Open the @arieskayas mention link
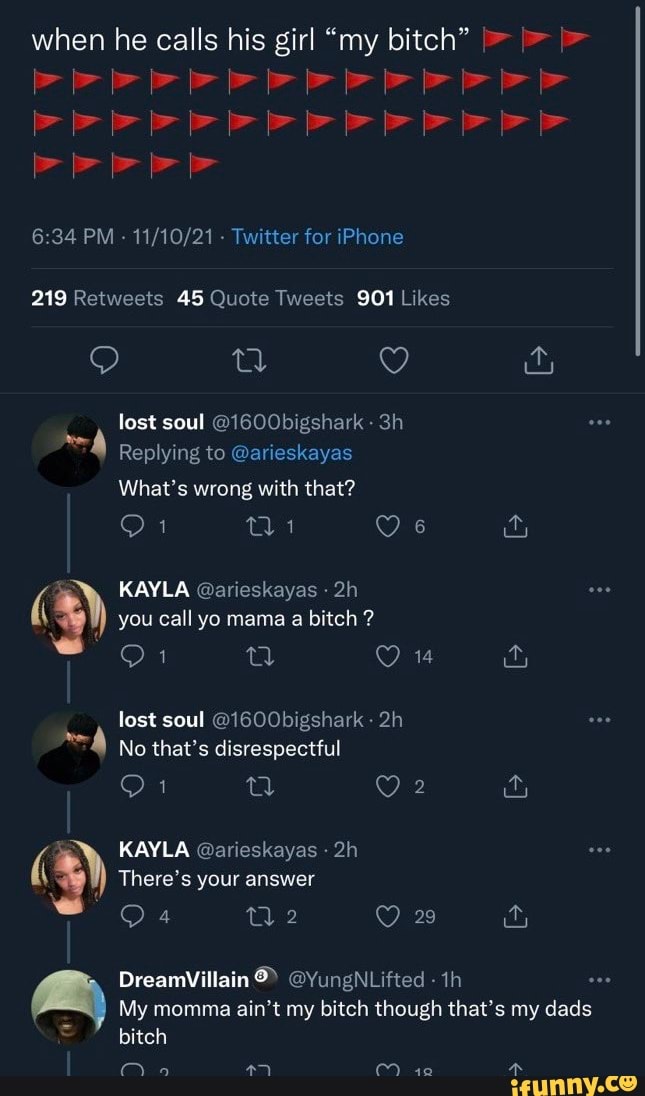The image size is (645, 1096). 291,453
